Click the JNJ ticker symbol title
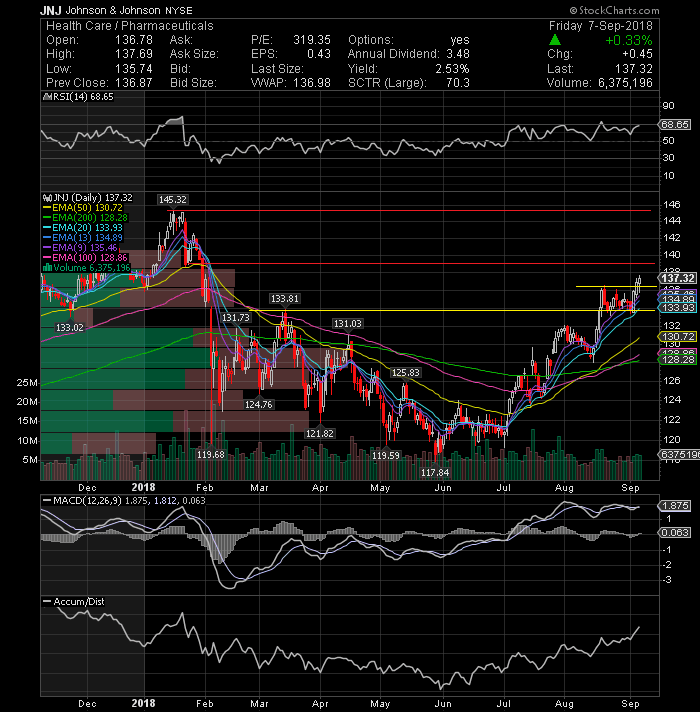The image size is (700, 712). pyautogui.click(x=51, y=10)
